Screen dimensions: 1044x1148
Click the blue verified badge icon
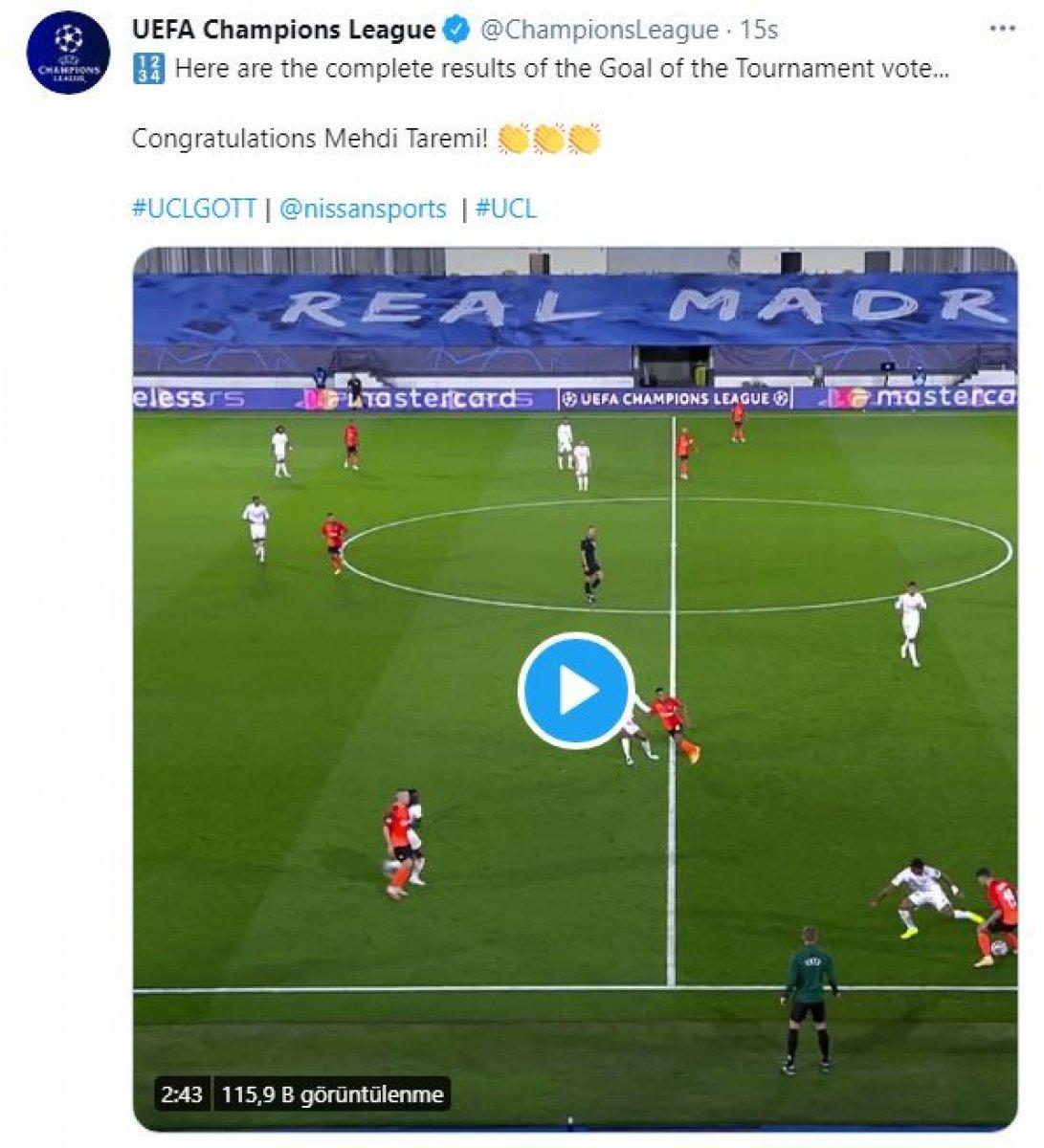pyautogui.click(x=456, y=32)
